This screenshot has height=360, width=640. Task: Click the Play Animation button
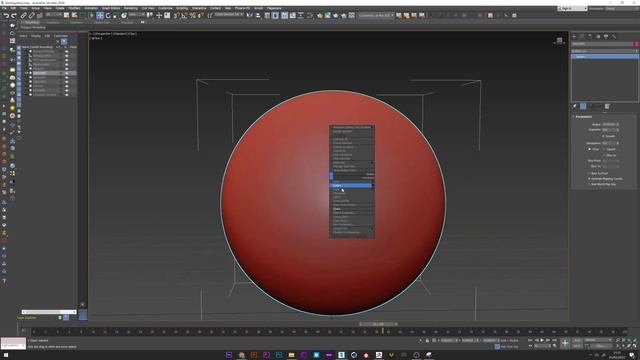pyautogui.click(x=542, y=340)
